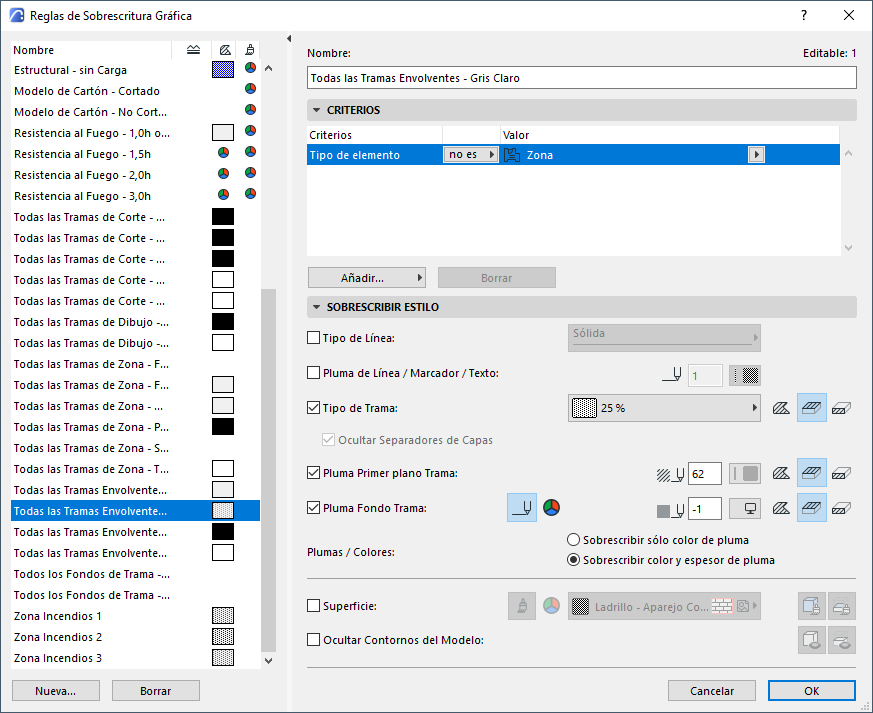Click surface icon of Estructural - sin Carga

pos(251,68)
